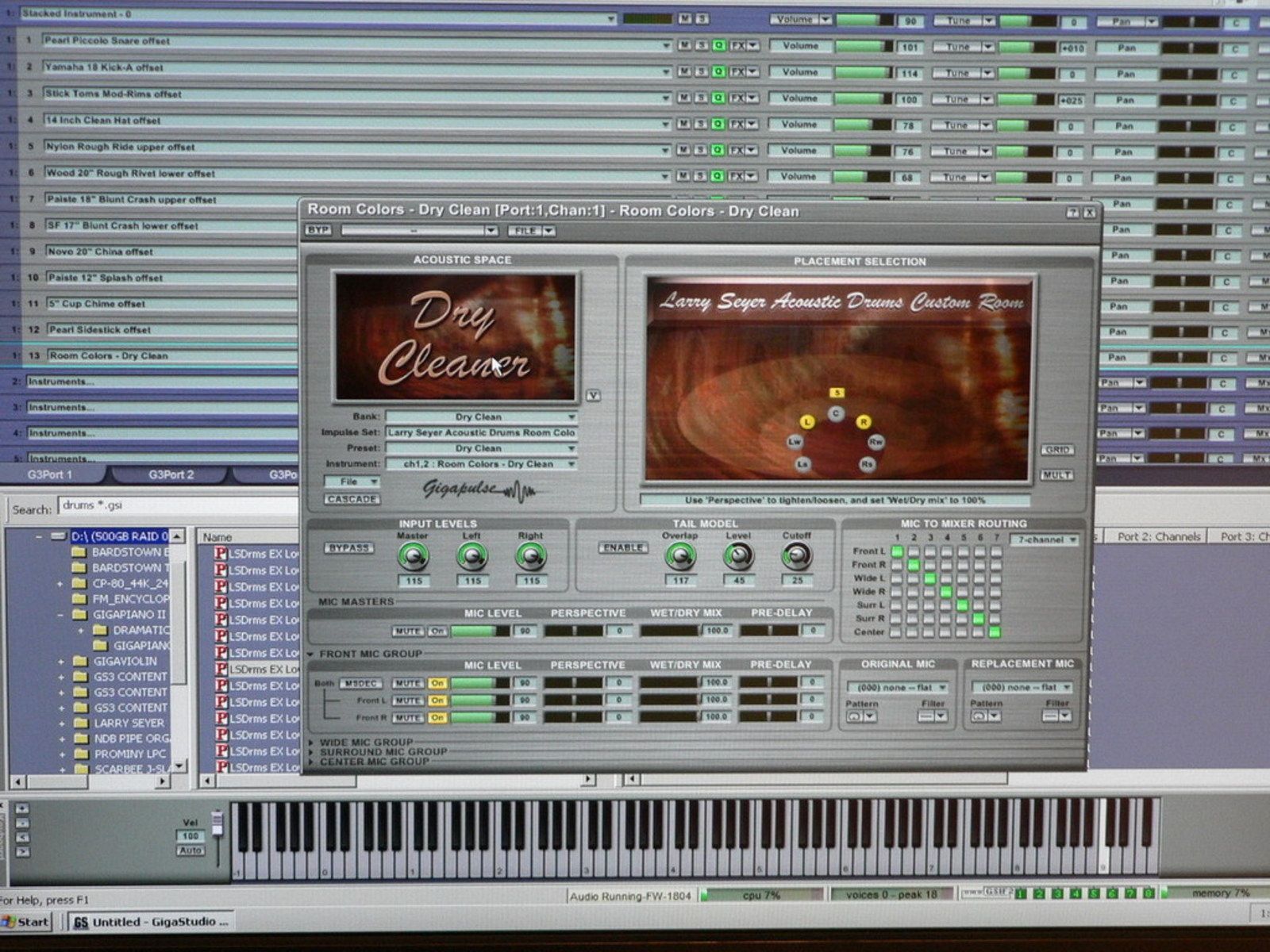The height and width of the screenshot is (952, 1270).
Task: Mute Pearl Piccolo Snare with M button
Action: tap(684, 45)
